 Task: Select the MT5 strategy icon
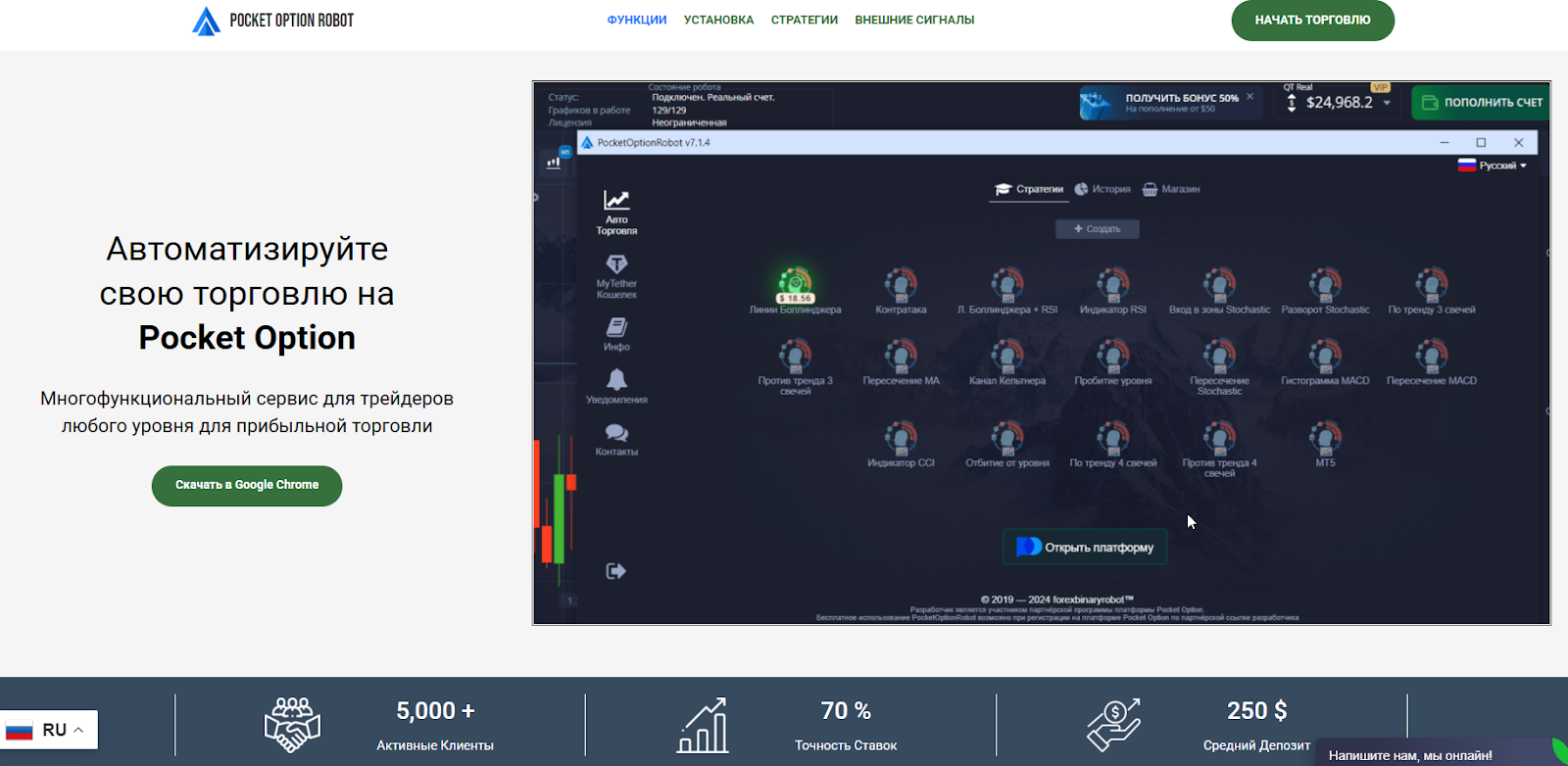pyautogui.click(x=1325, y=438)
